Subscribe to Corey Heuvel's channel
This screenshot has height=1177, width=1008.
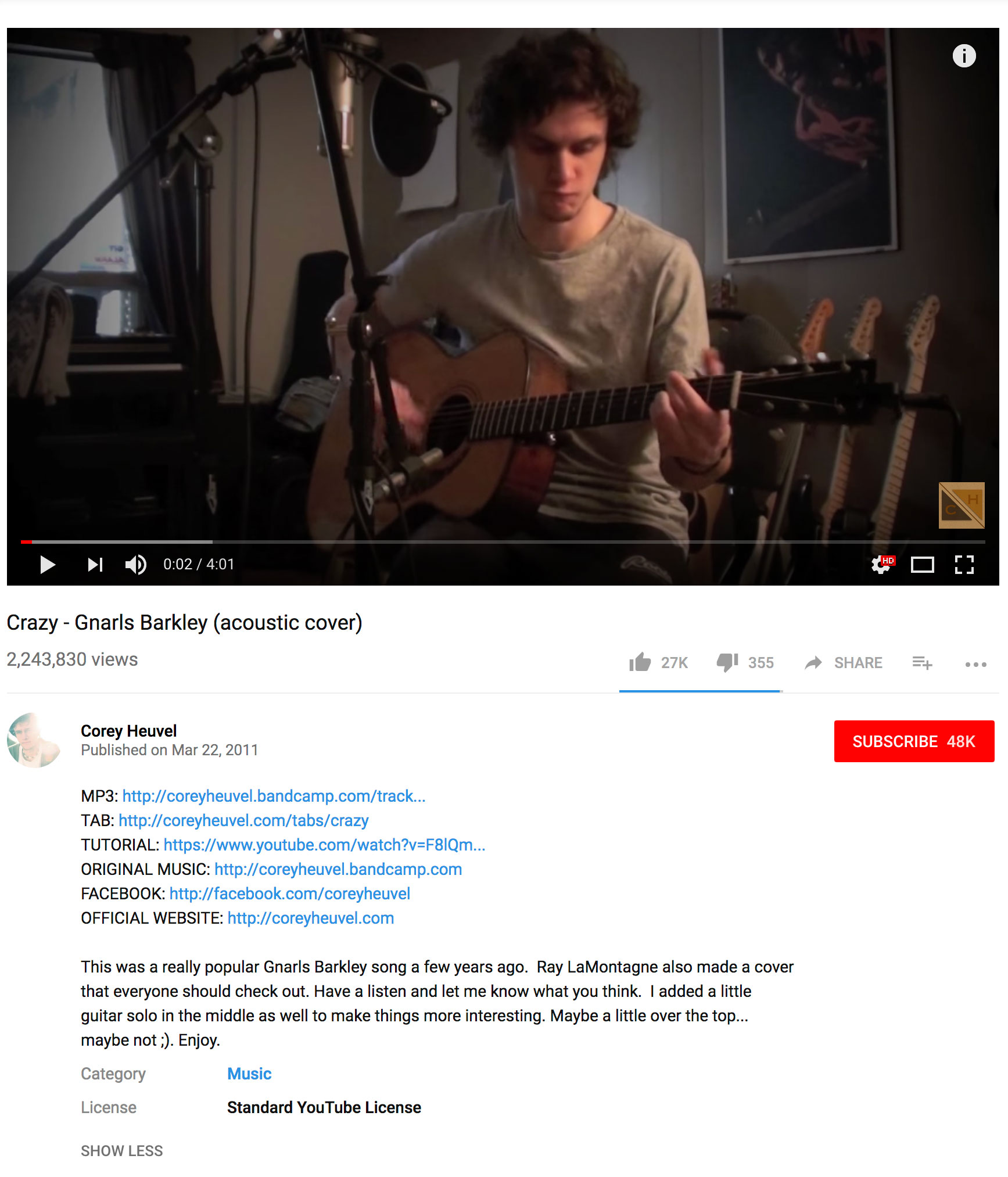pos(914,741)
